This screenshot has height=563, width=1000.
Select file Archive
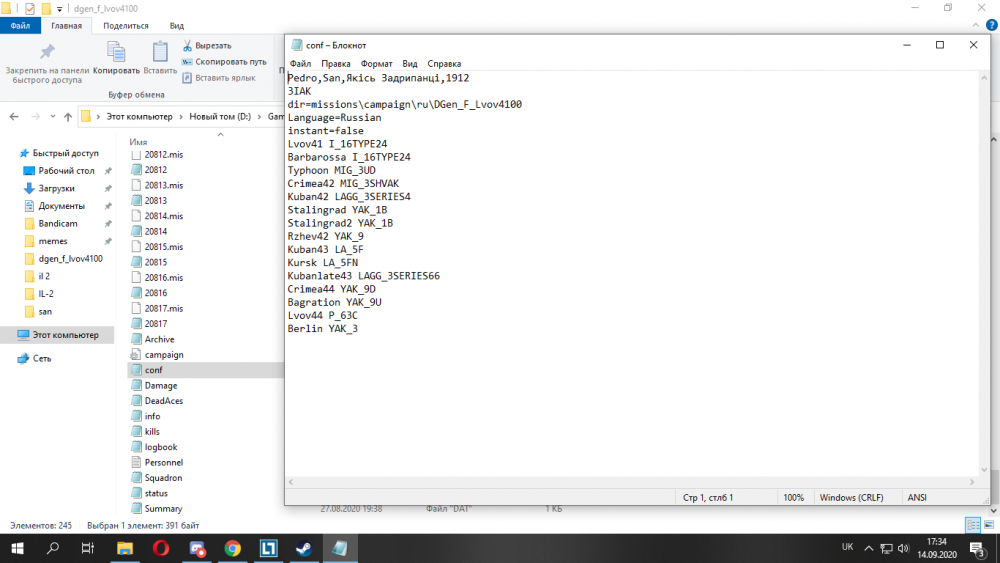152,339
